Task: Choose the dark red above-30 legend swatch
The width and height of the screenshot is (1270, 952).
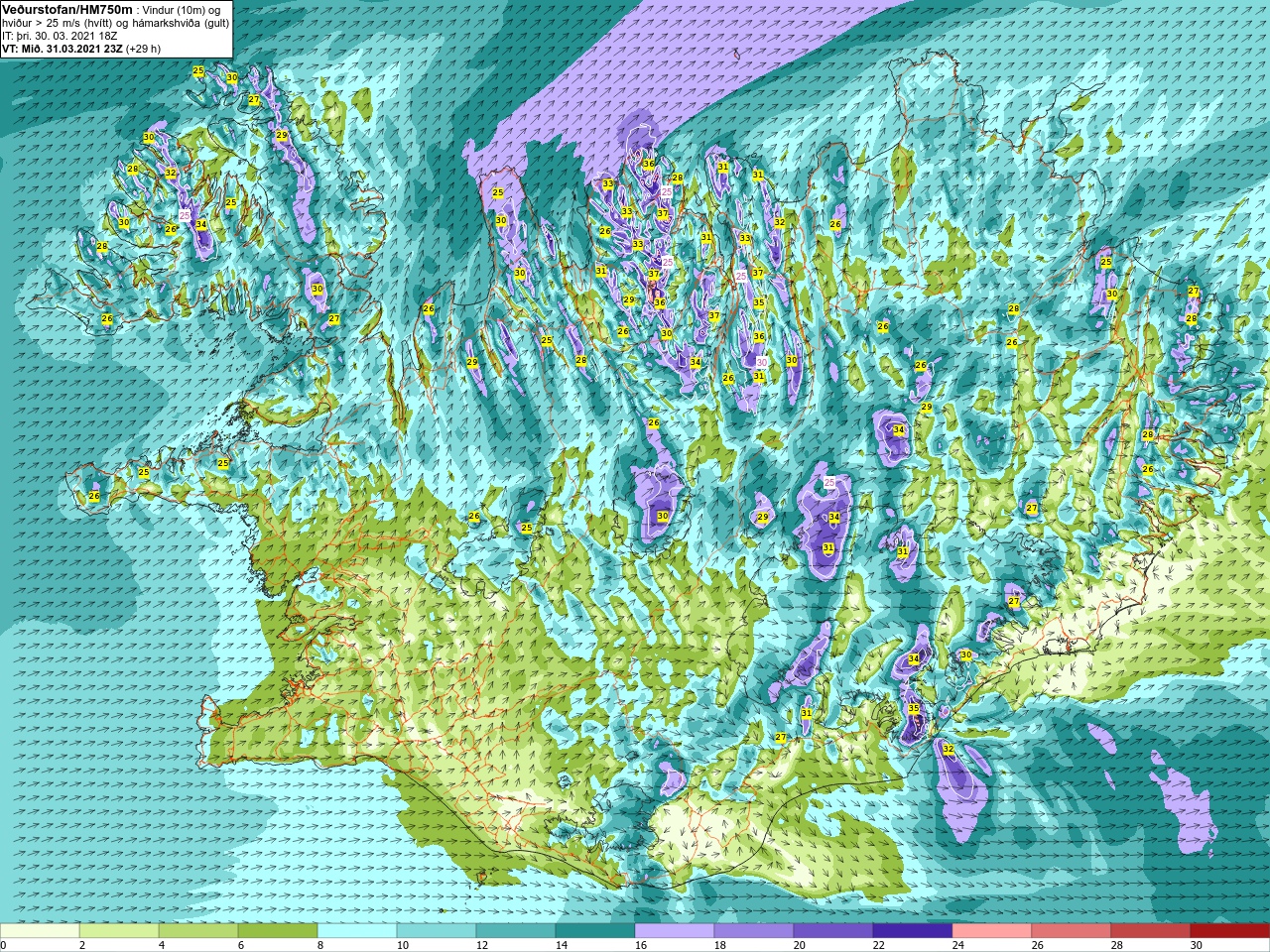Action: (x=1230, y=931)
